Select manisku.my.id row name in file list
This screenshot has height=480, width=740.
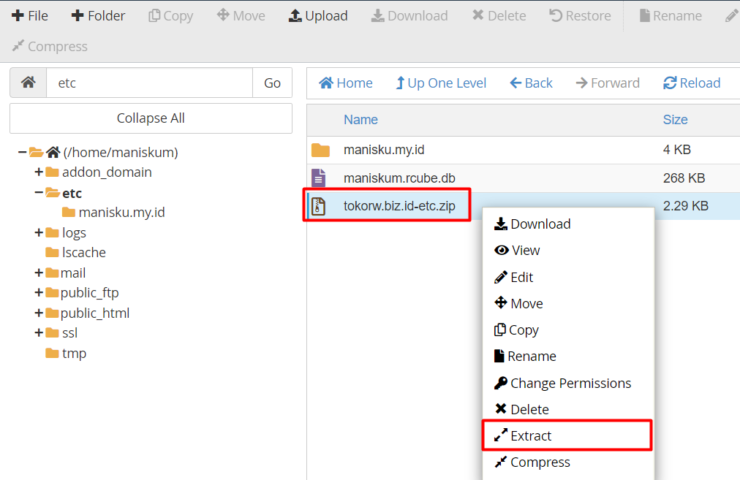pyautogui.click(x=384, y=150)
